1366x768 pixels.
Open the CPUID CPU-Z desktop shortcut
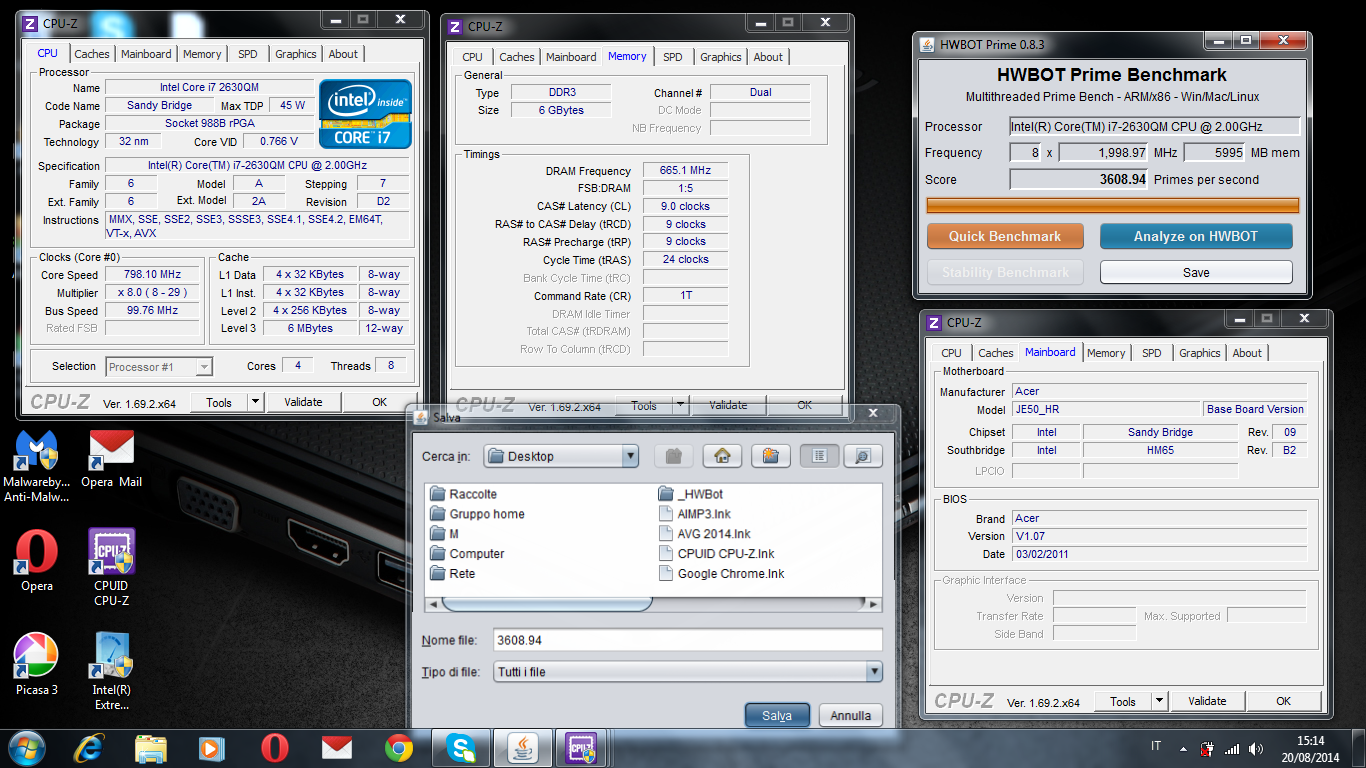tap(111, 568)
